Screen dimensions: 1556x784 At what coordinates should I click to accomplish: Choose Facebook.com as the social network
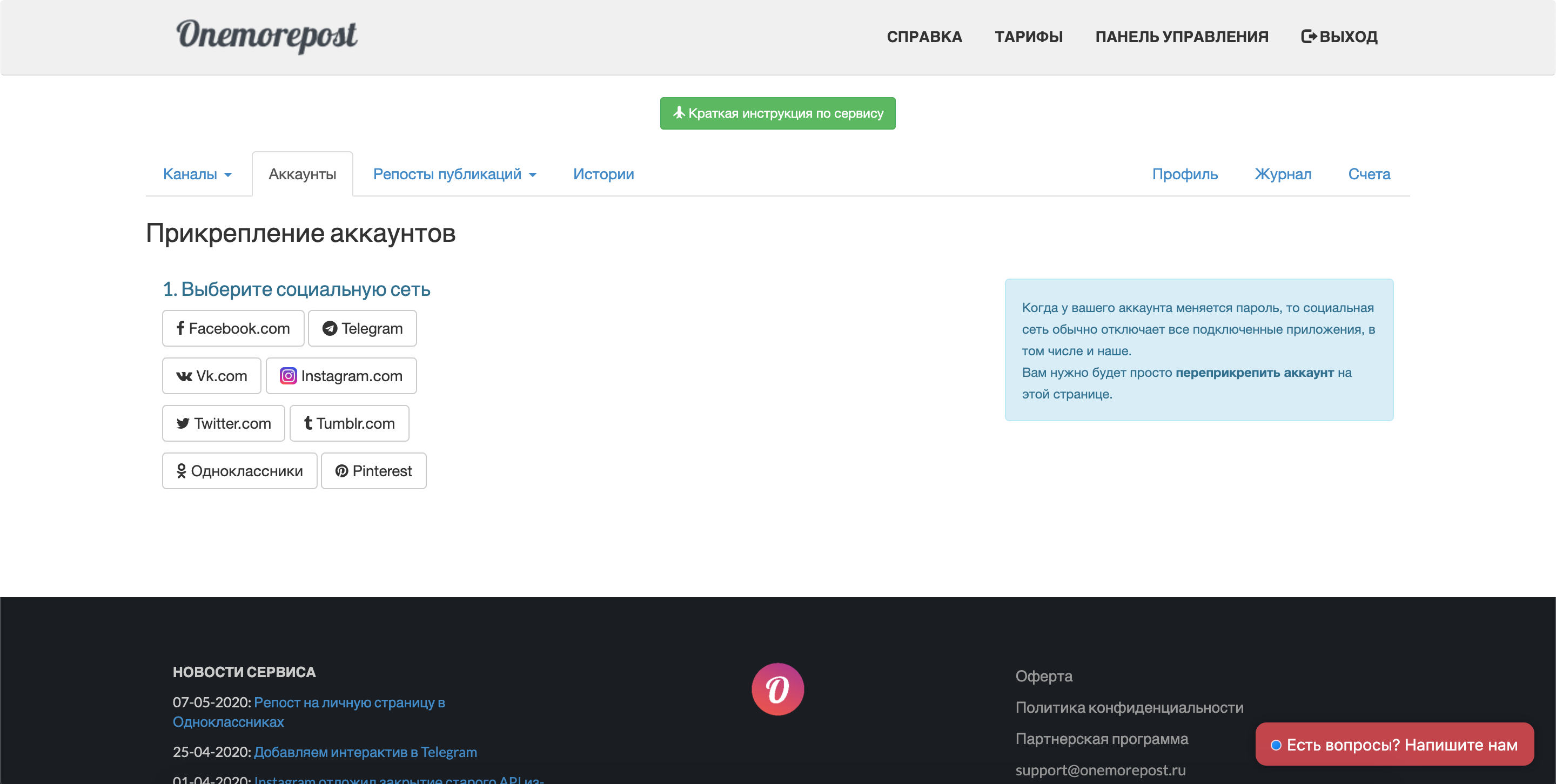[x=233, y=328]
